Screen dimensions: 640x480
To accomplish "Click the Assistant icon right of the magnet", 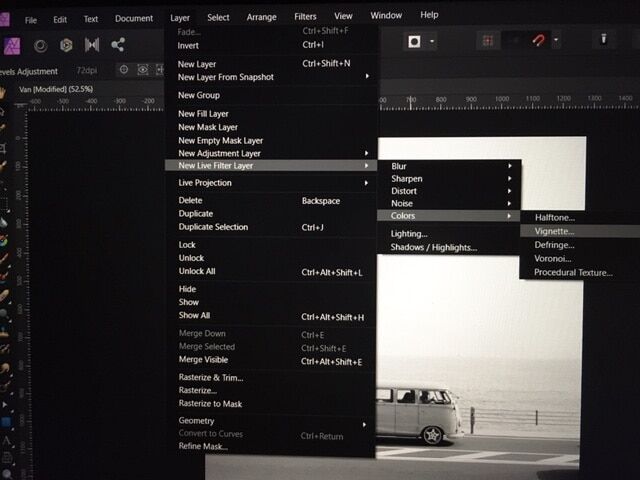I will (603, 41).
